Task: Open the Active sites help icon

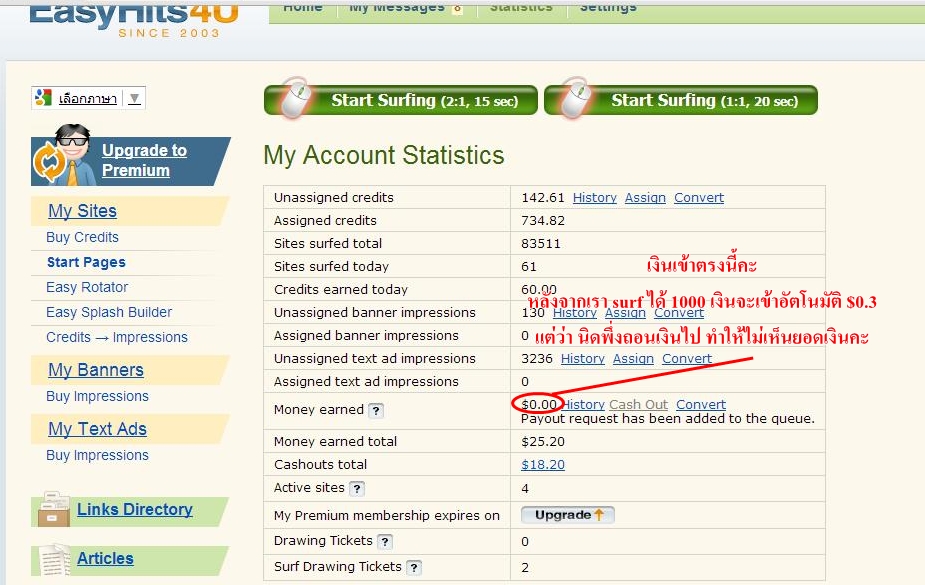Action: (357, 488)
